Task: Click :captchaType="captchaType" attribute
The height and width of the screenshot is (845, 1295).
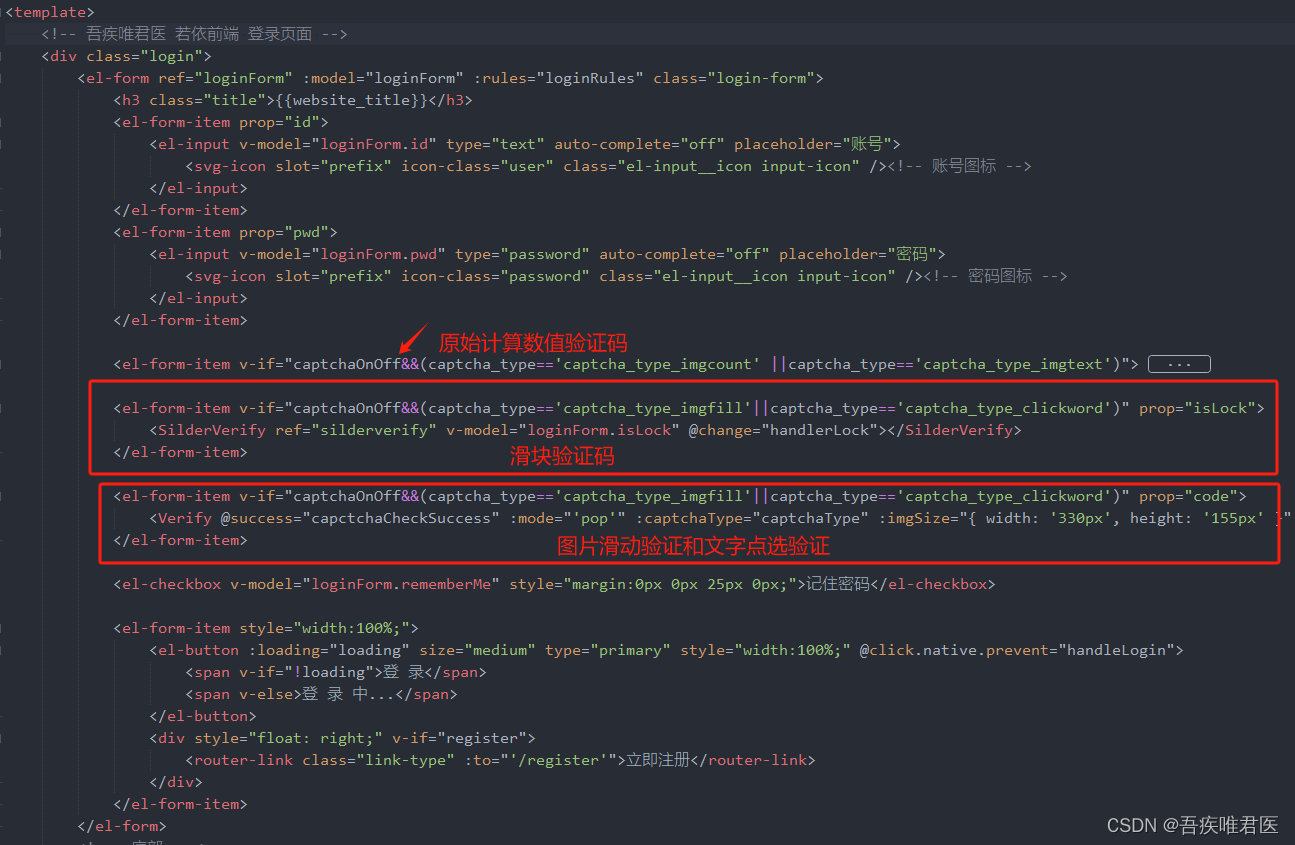Action: pos(753,518)
